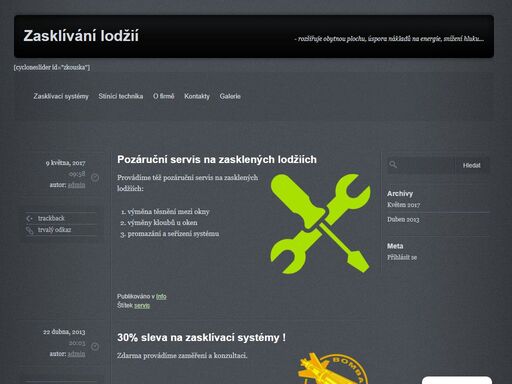This screenshot has height=384, width=512.
Task: Open the Duben 2013 archive link
Action: pyautogui.click(x=403, y=219)
